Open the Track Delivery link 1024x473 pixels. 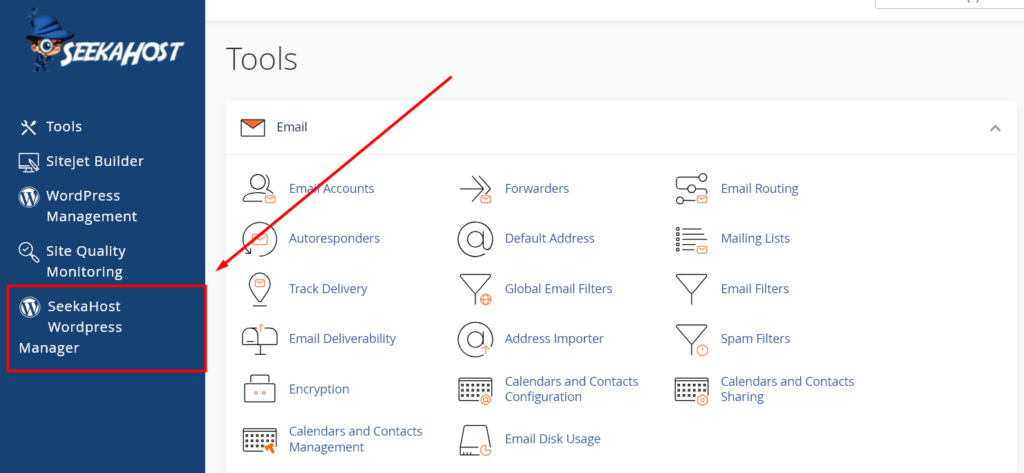(328, 289)
